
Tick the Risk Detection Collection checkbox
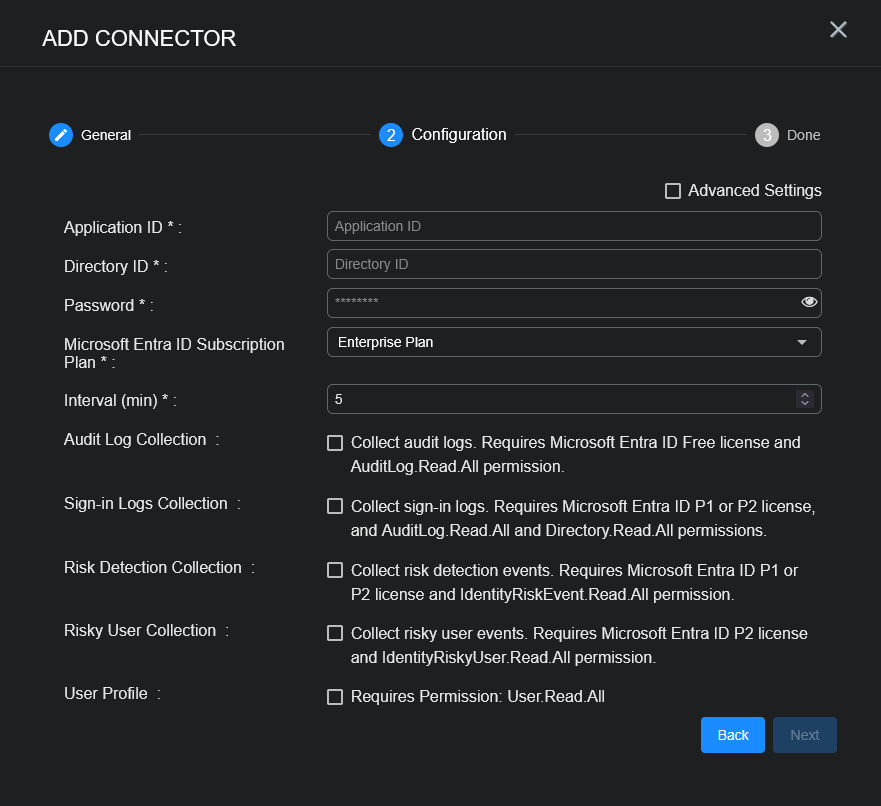pyautogui.click(x=335, y=571)
